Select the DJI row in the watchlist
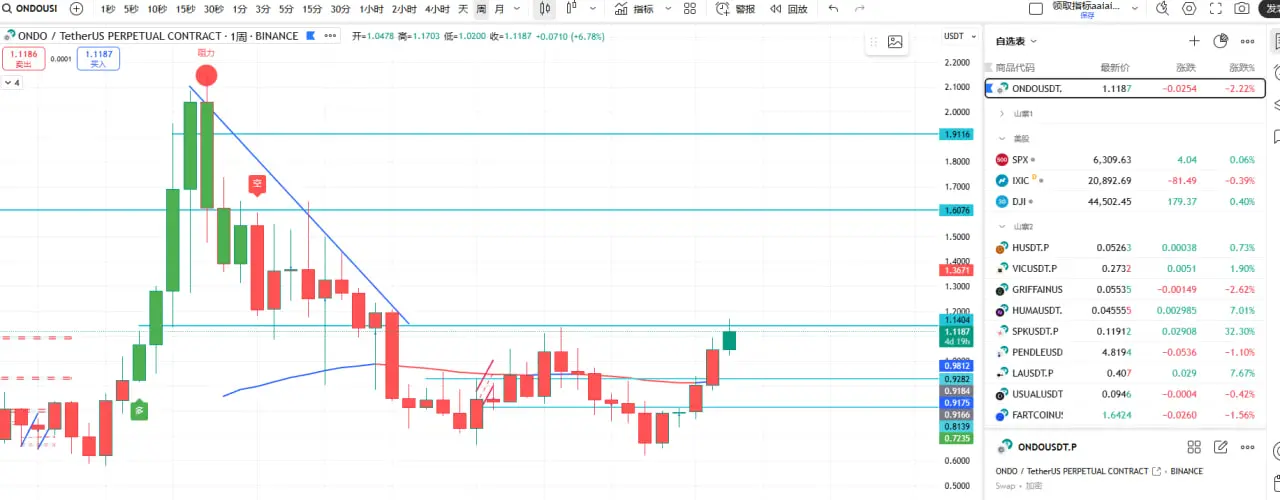 point(1125,201)
